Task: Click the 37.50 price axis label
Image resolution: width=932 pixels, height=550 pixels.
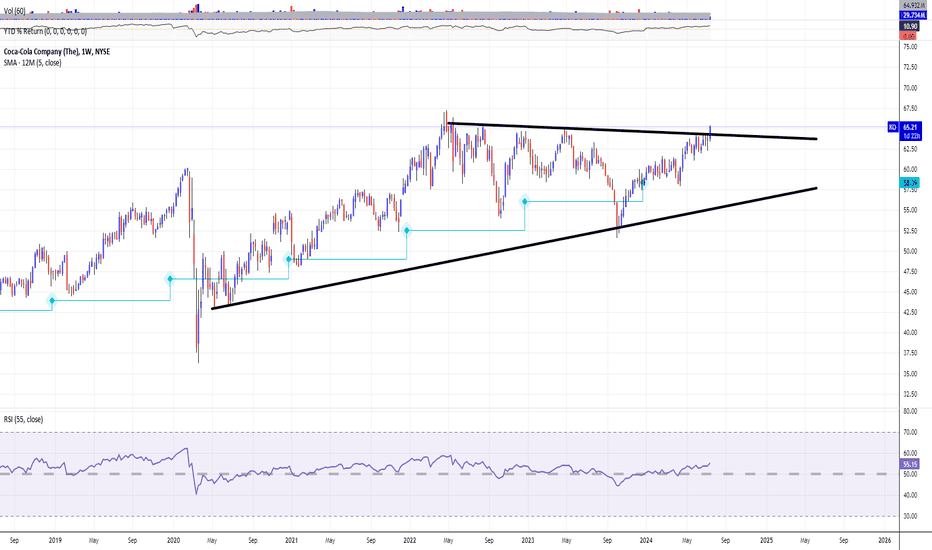Action: pyautogui.click(x=910, y=353)
